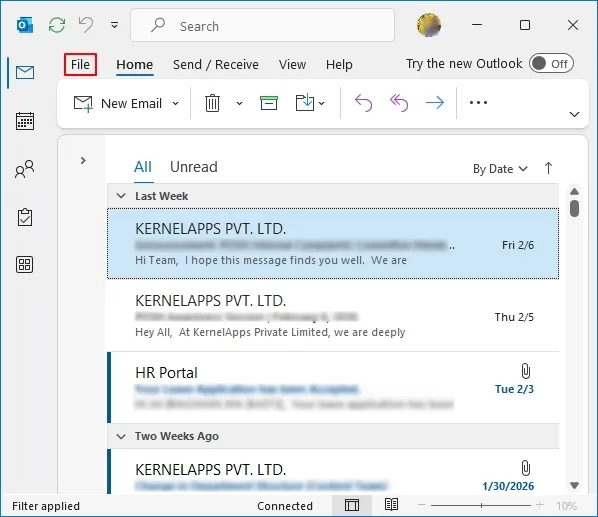Screen dimensions: 598x517
Task: Click the message list scroll down arrow
Action: click(x=575, y=485)
